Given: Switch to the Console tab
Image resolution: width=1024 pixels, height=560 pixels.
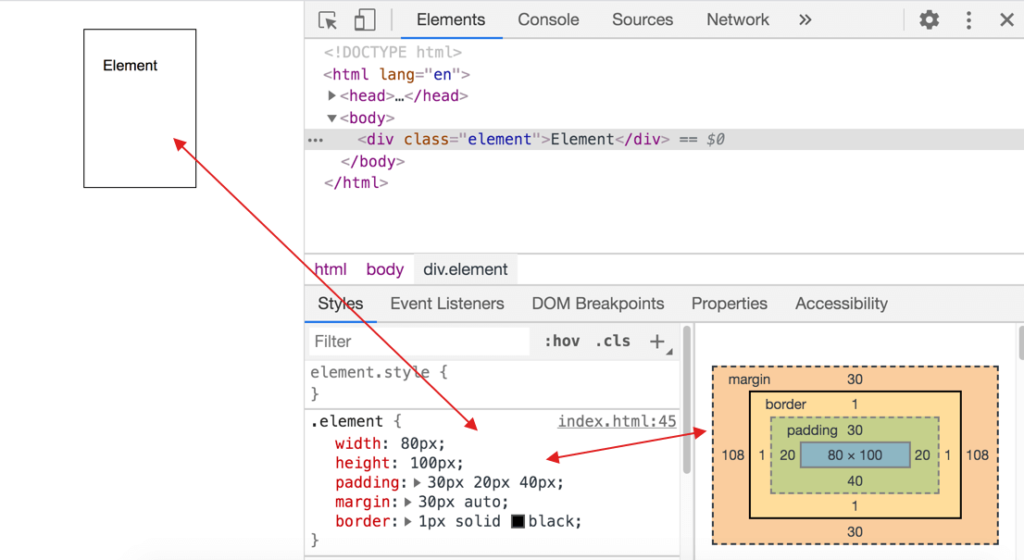Looking at the screenshot, I should tap(548, 20).
